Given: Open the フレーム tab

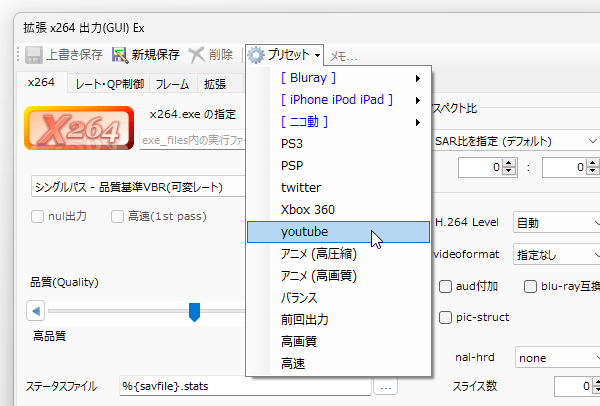Looking at the screenshot, I should (x=173, y=84).
